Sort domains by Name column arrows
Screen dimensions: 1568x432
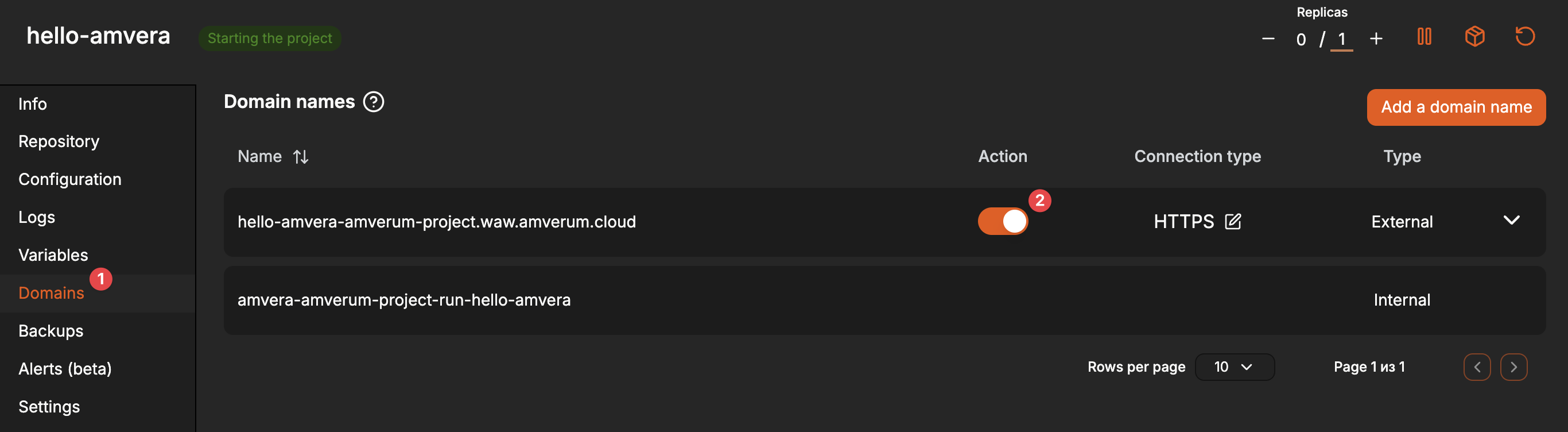tap(301, 157)
